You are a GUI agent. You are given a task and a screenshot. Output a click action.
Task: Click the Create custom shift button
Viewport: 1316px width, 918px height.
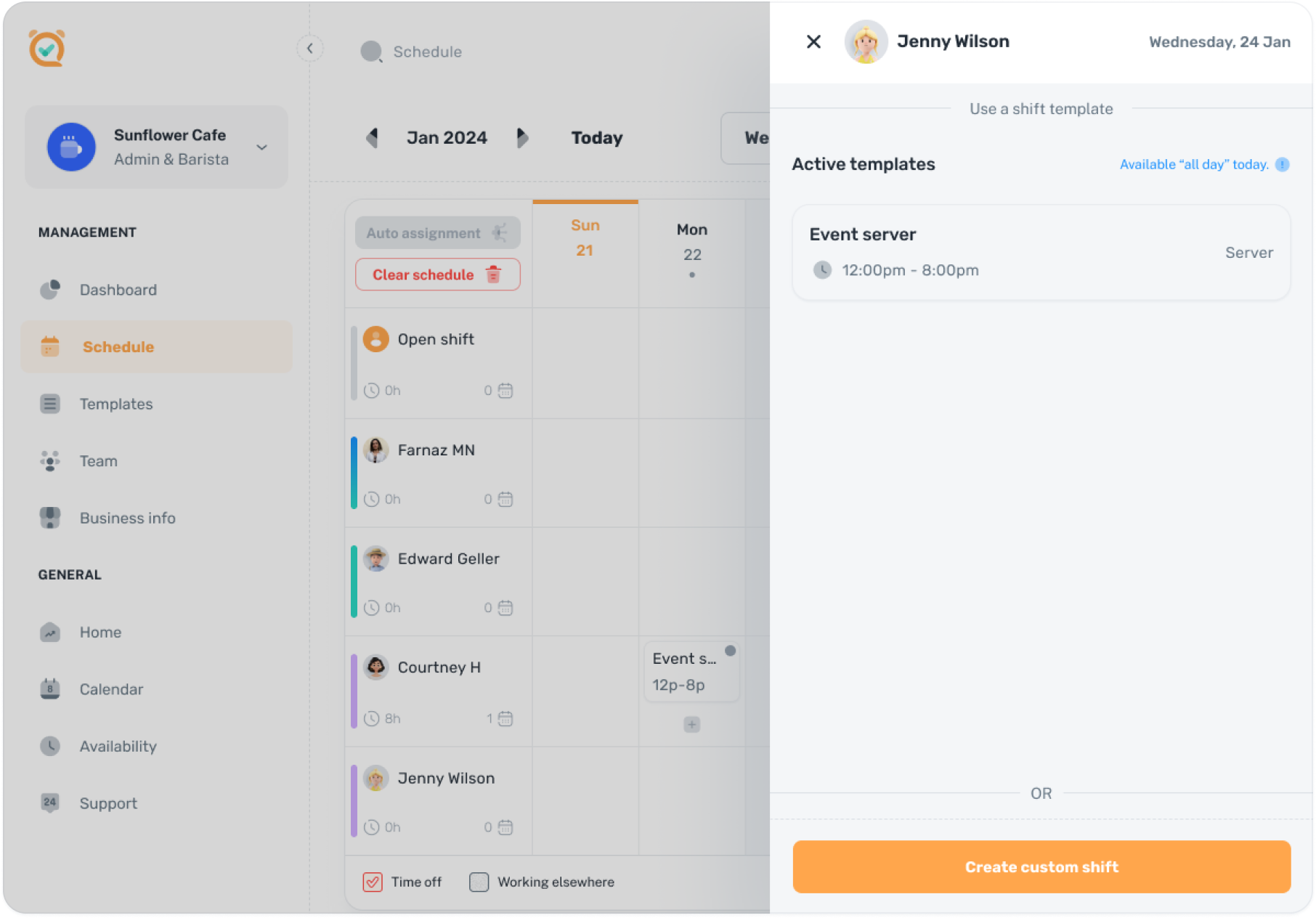(x=1041, y=866)
